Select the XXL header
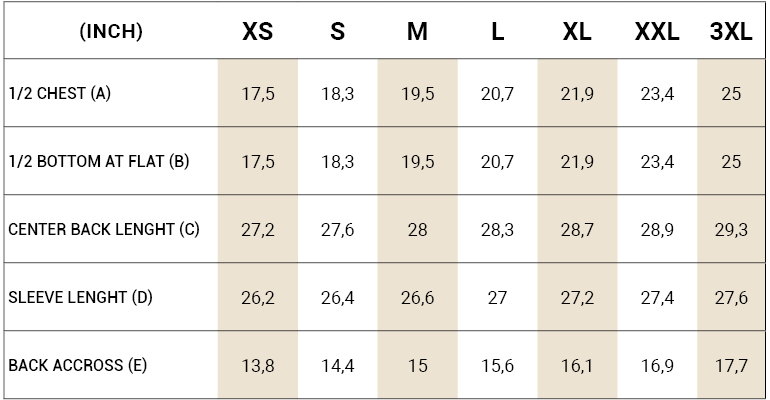 pos(657,31)
